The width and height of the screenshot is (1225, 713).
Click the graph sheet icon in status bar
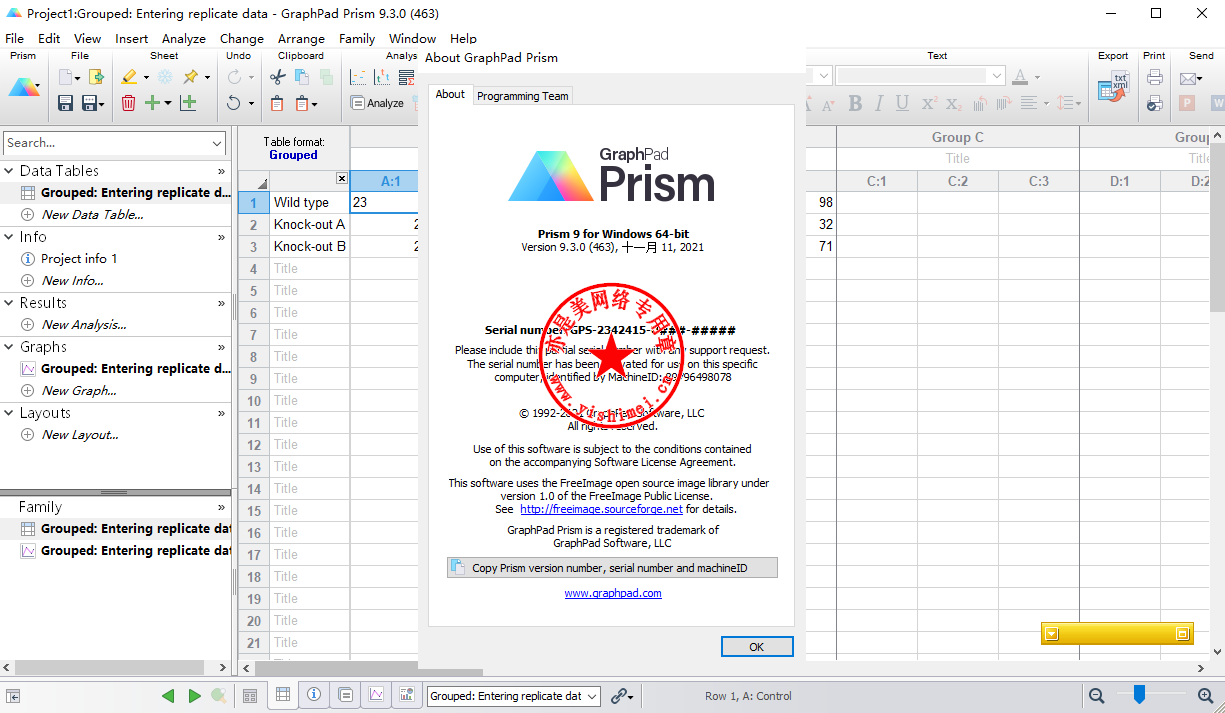pyautogui.click(x=376, y=695)
